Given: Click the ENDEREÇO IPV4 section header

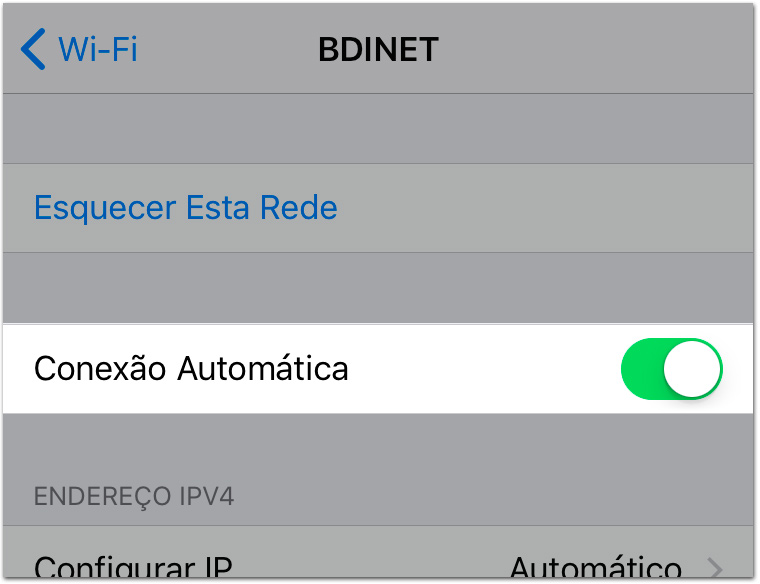Looking at the screenshot, I should pyautogui.click(x=134, y=496).
